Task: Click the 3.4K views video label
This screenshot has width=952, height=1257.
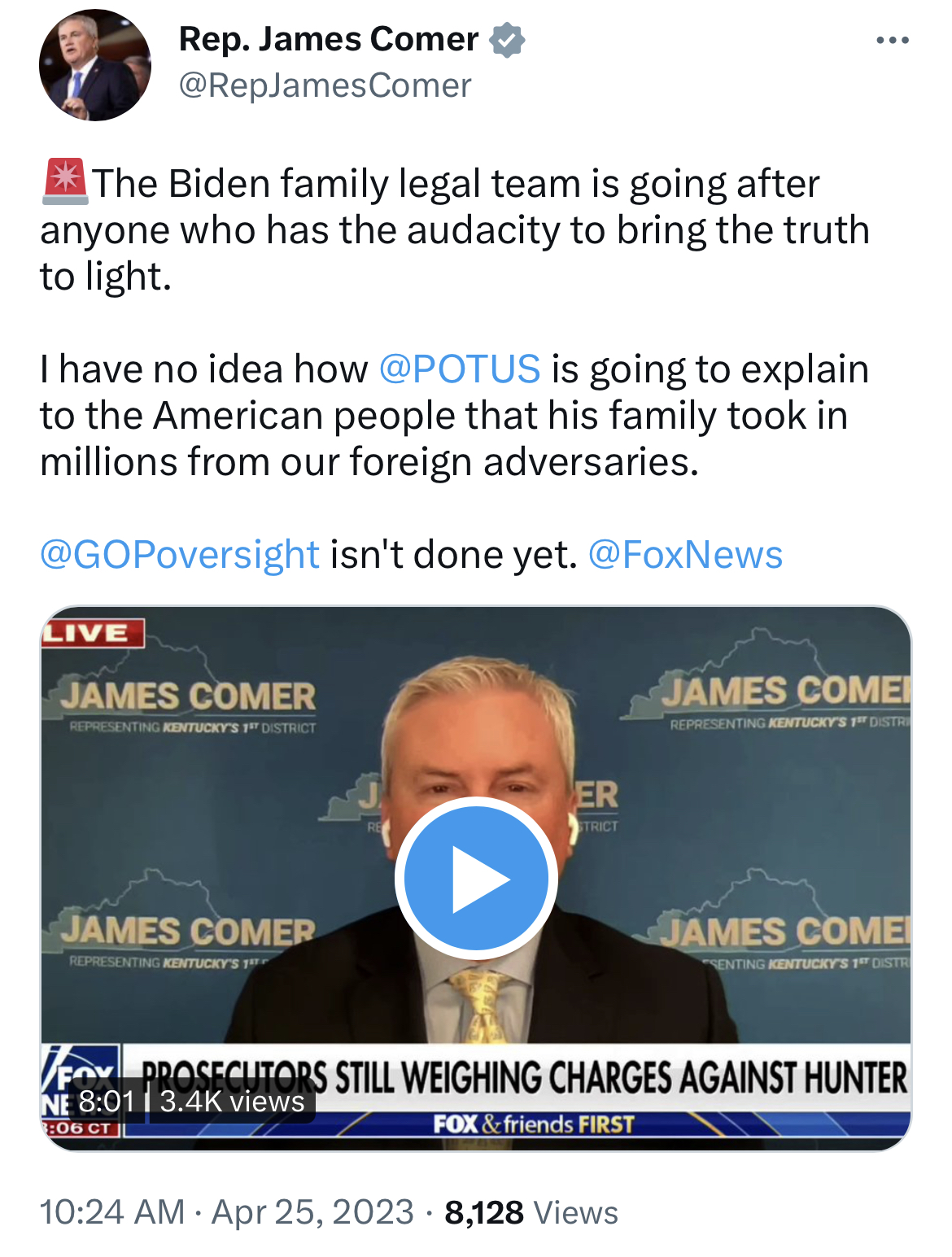Action: pos(232,1101)
